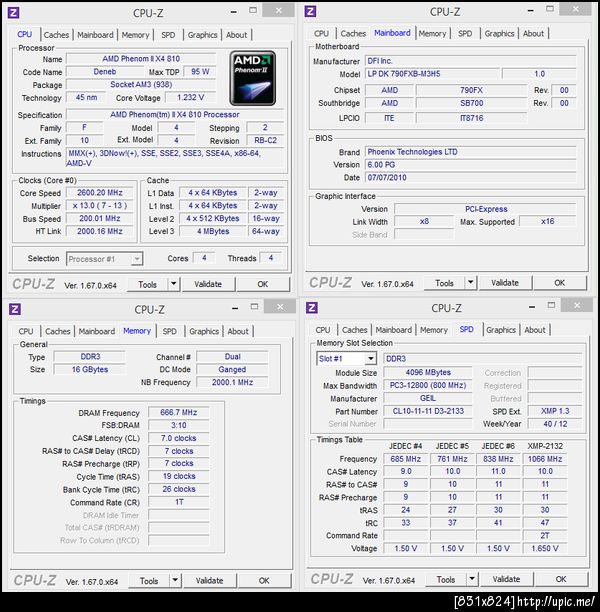The height and width of the screenshot is (612, 600).
Task: Click the CPU-Z app icon in CPU tab window
Action: tap(13, 13)
